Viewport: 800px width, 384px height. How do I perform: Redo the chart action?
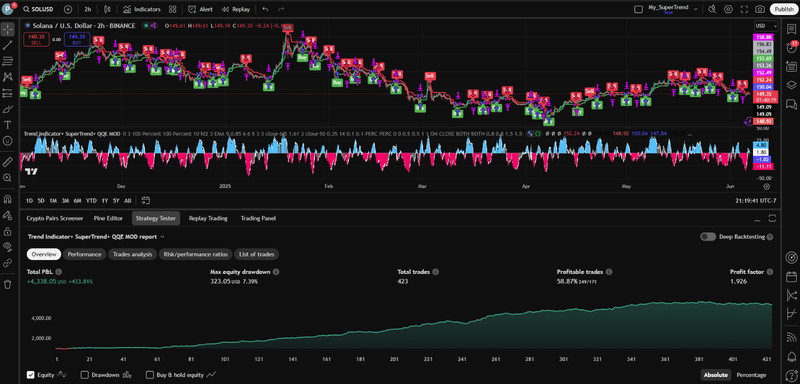(x=281, y=9)
